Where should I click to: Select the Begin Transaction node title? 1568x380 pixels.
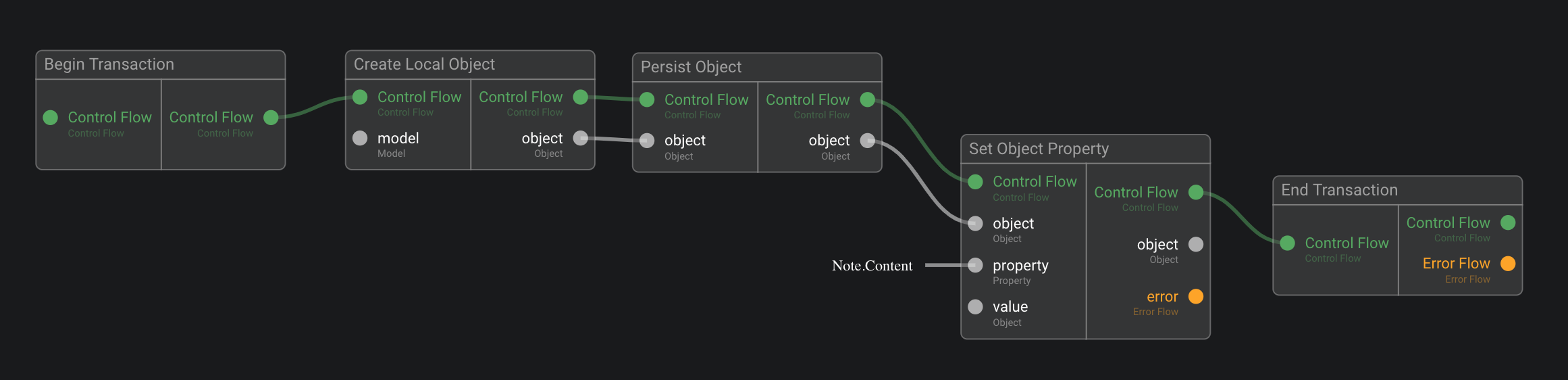coord(109,65)
